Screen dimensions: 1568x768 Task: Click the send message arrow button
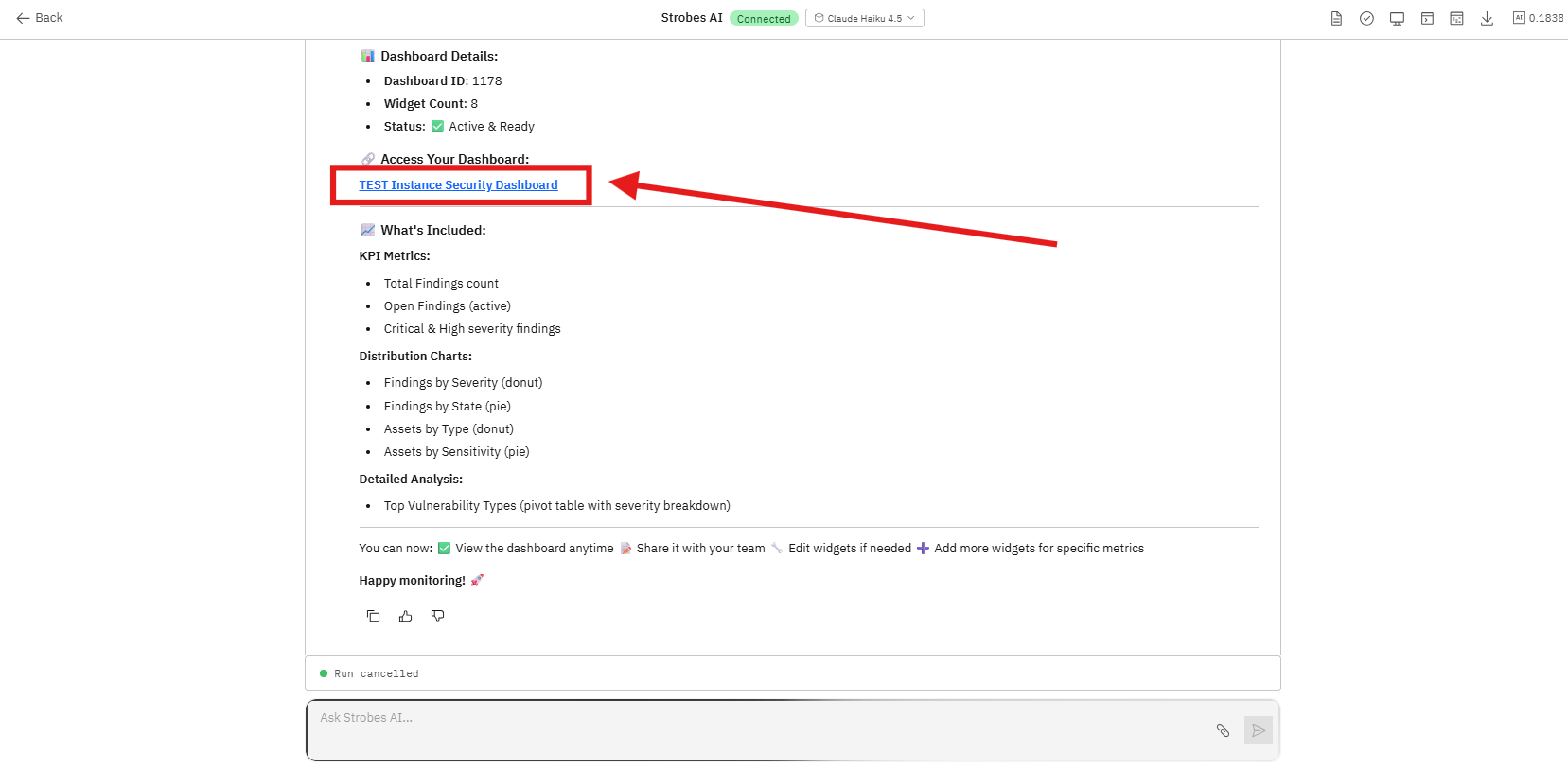click(x=1259, y=730)
